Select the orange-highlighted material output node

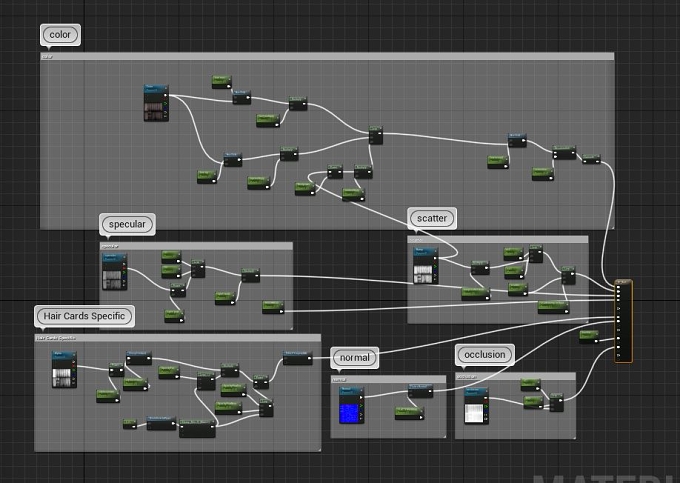click(623, 321)
